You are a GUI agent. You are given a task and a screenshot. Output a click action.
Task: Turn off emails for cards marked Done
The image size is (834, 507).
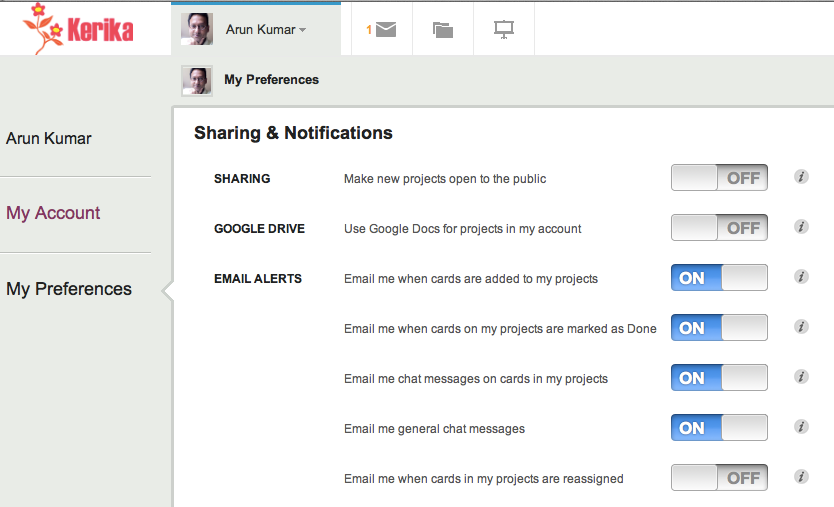click(719, 328)
